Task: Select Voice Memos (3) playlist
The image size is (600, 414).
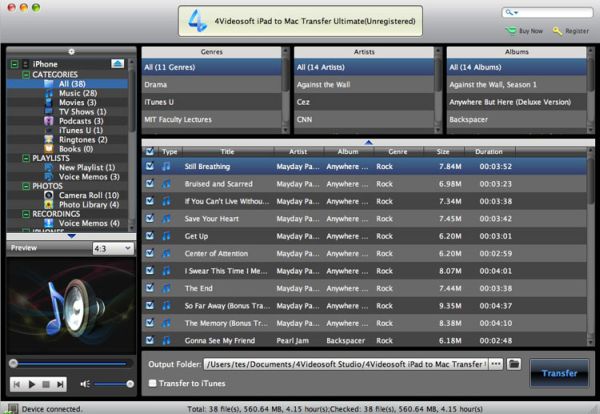Action: tap(89, 177)
